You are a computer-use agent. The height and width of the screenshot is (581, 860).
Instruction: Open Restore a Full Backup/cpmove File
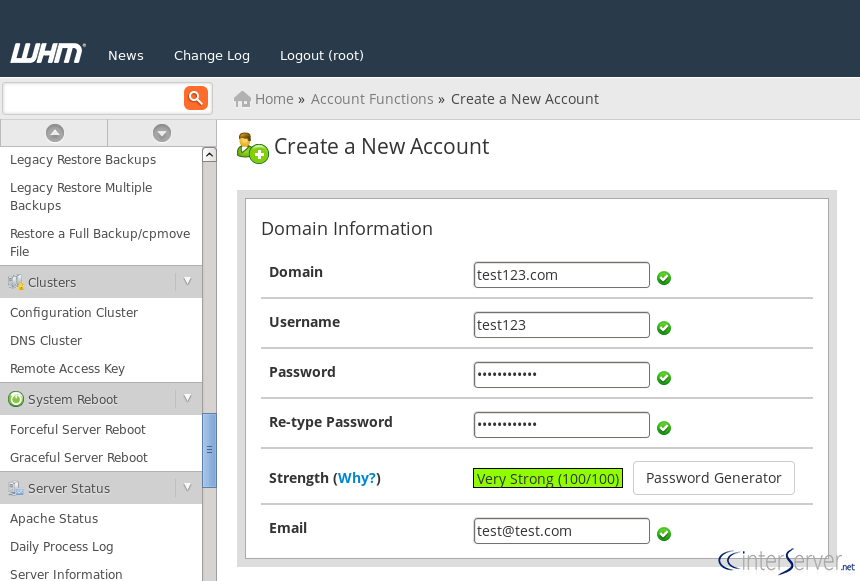pyautogui.click(x=100, y=242)
